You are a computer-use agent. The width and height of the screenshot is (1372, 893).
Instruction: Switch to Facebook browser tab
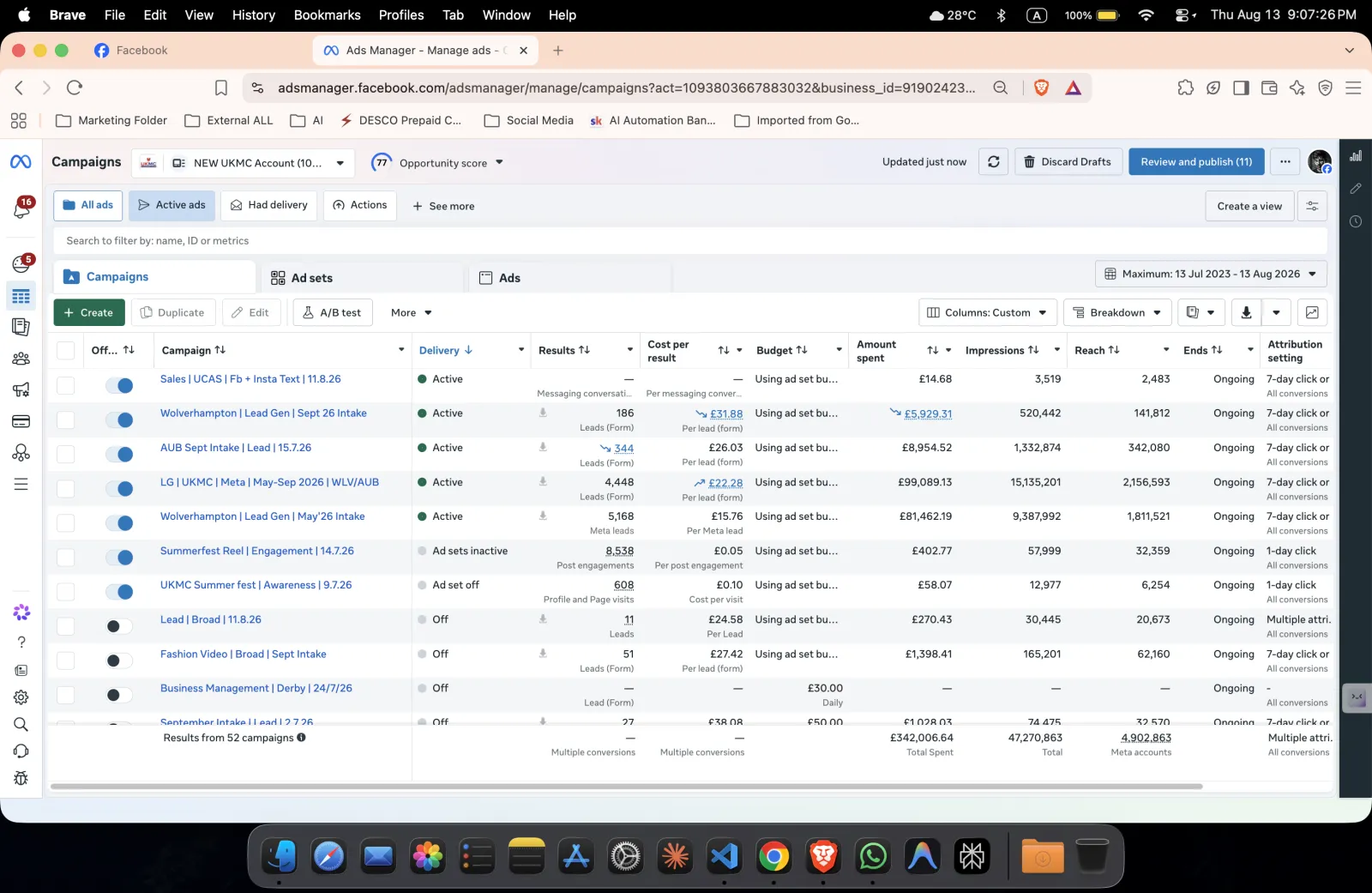click(141, 51)
